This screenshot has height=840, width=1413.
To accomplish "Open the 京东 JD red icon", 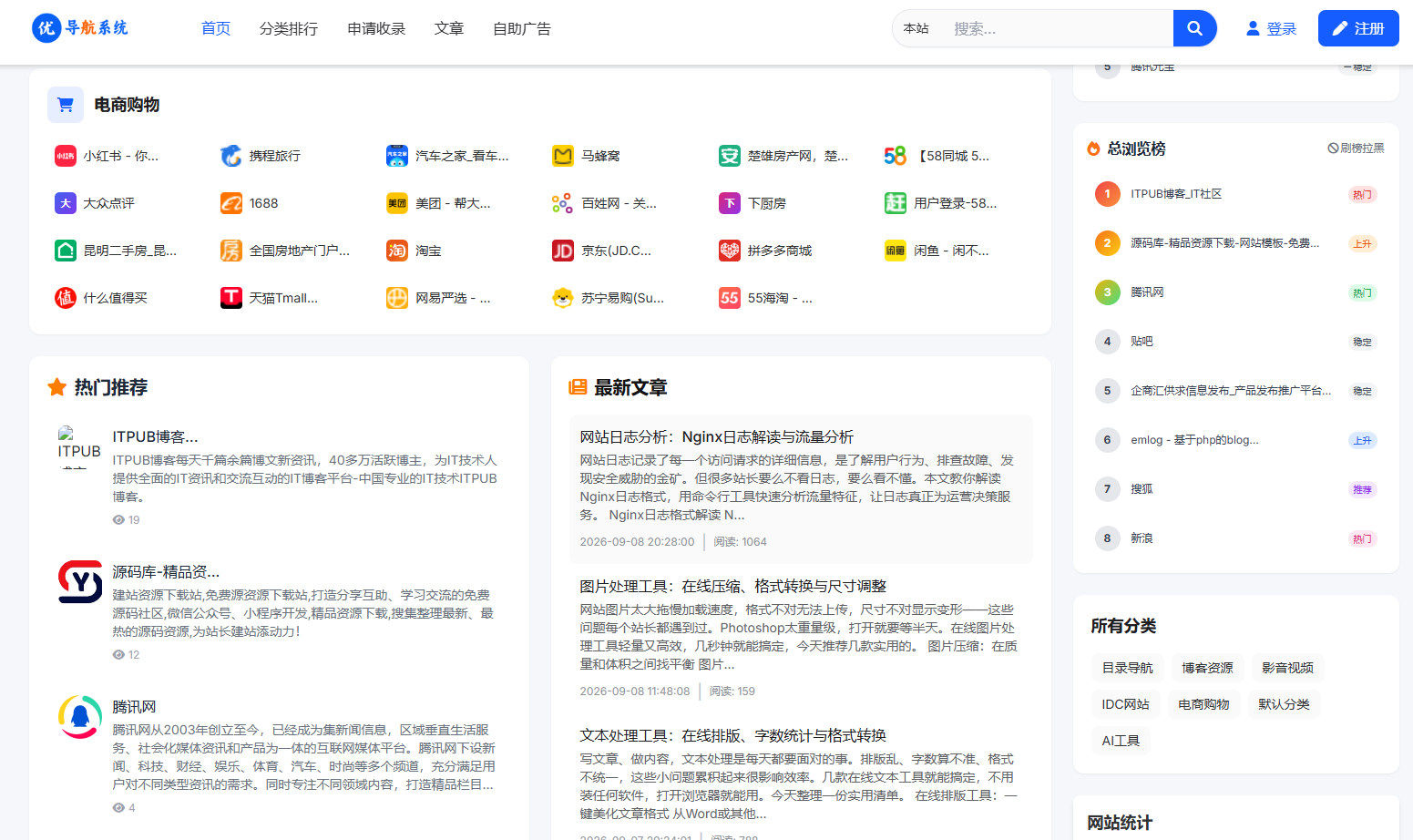I will click(563, 251).
